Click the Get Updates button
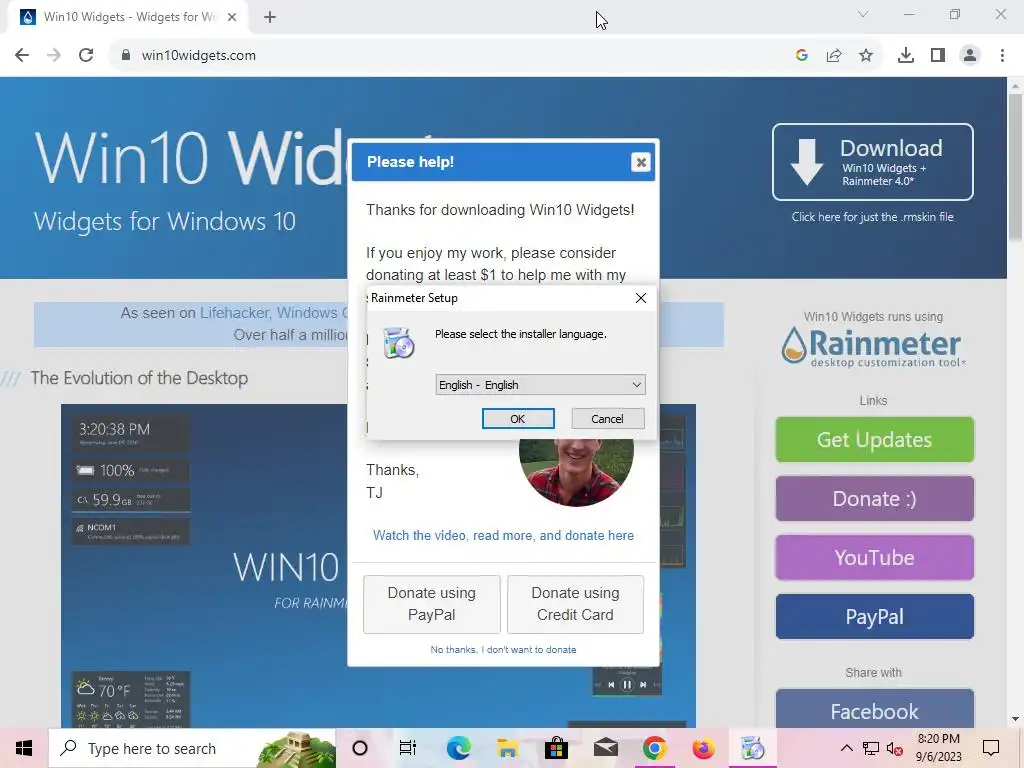 (874, 440)
